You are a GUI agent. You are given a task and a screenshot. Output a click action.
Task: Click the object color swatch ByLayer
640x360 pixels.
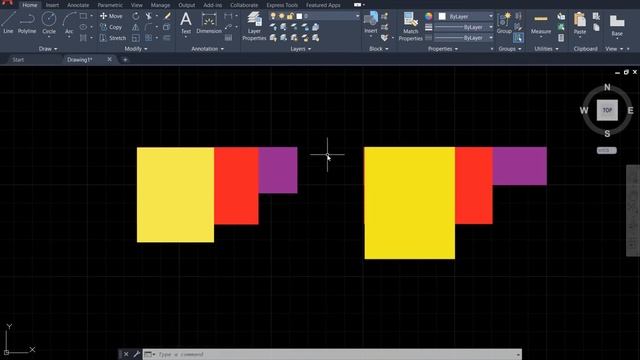pos(442,16)
